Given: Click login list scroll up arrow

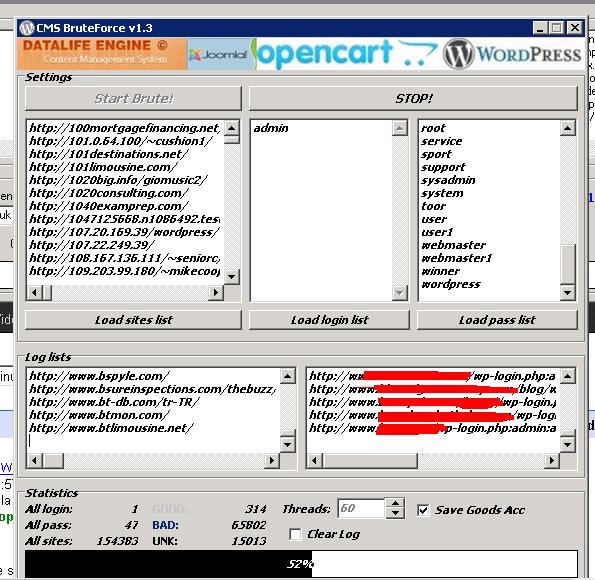Looking at the screenshot, I should click(400, 128).
